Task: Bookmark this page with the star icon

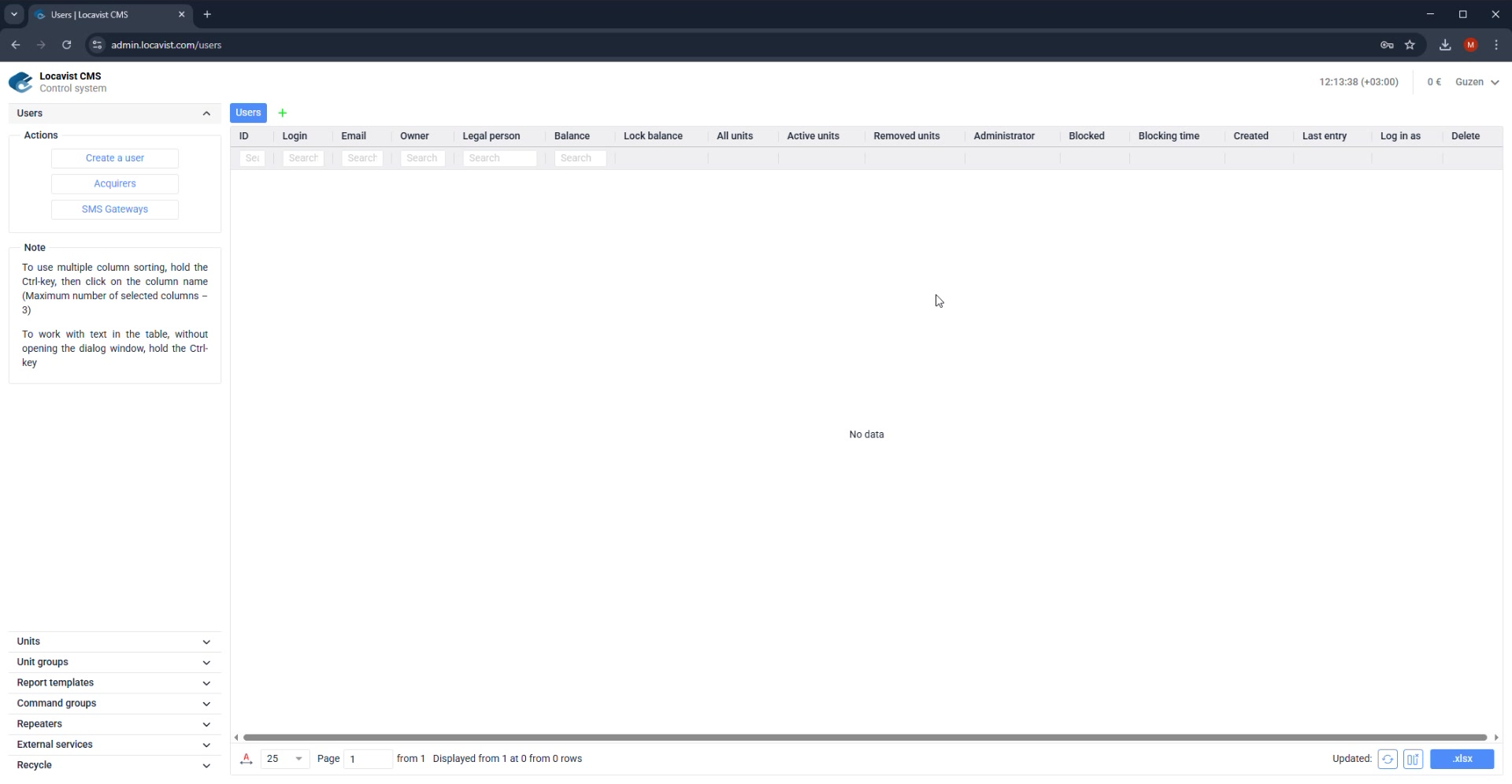Action: [x=1410, y=45]
